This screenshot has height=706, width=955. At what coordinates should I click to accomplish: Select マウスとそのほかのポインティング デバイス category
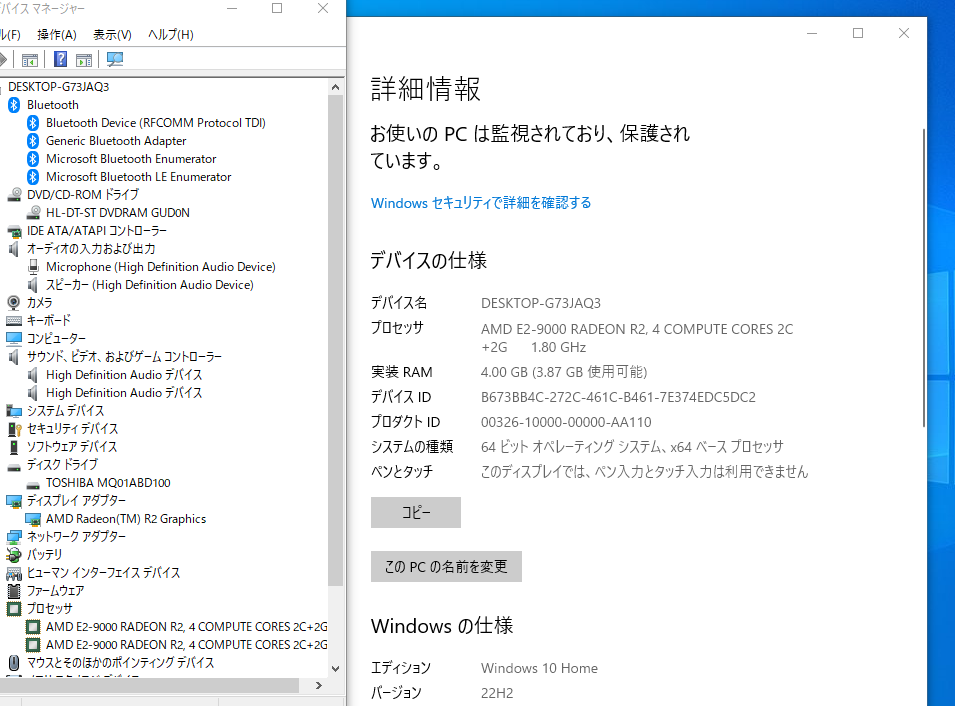[x=121, y=663]
